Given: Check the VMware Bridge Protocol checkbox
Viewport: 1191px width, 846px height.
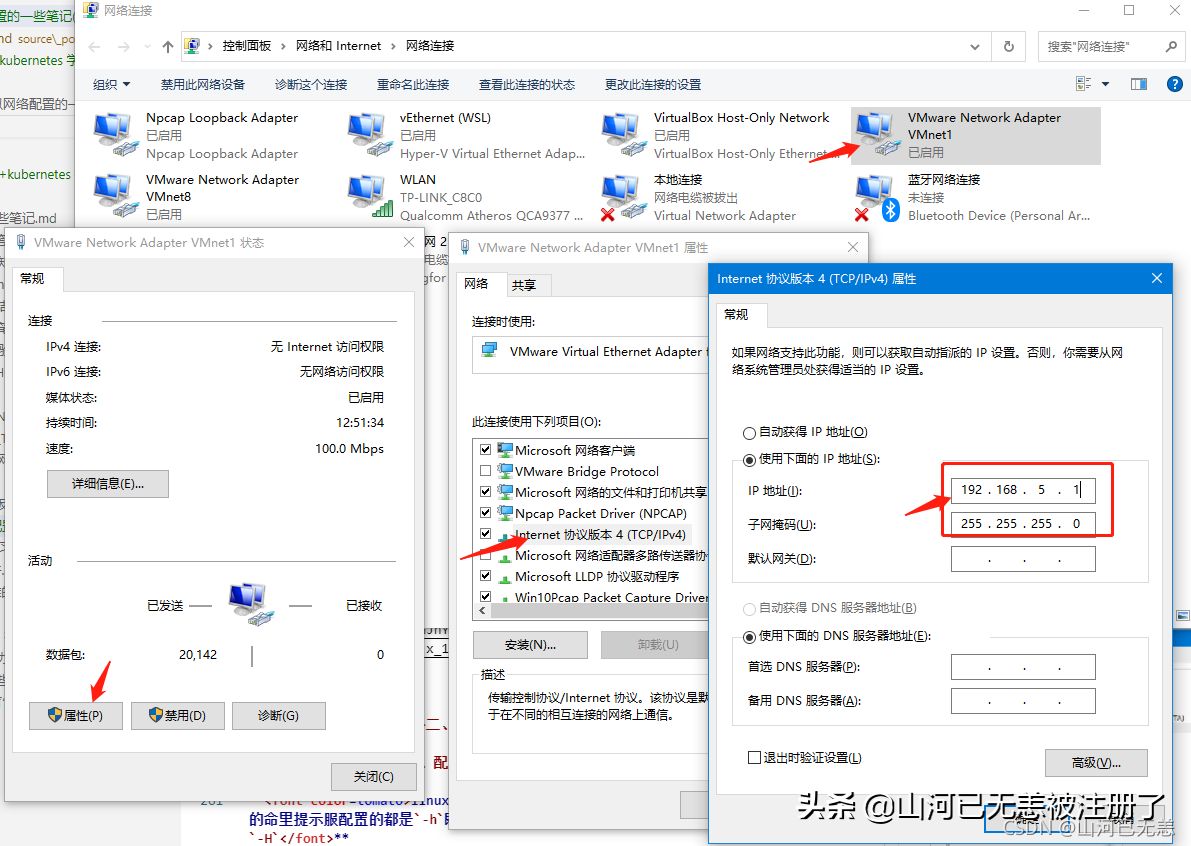Looking at the screenshot, I should (485, 471).
